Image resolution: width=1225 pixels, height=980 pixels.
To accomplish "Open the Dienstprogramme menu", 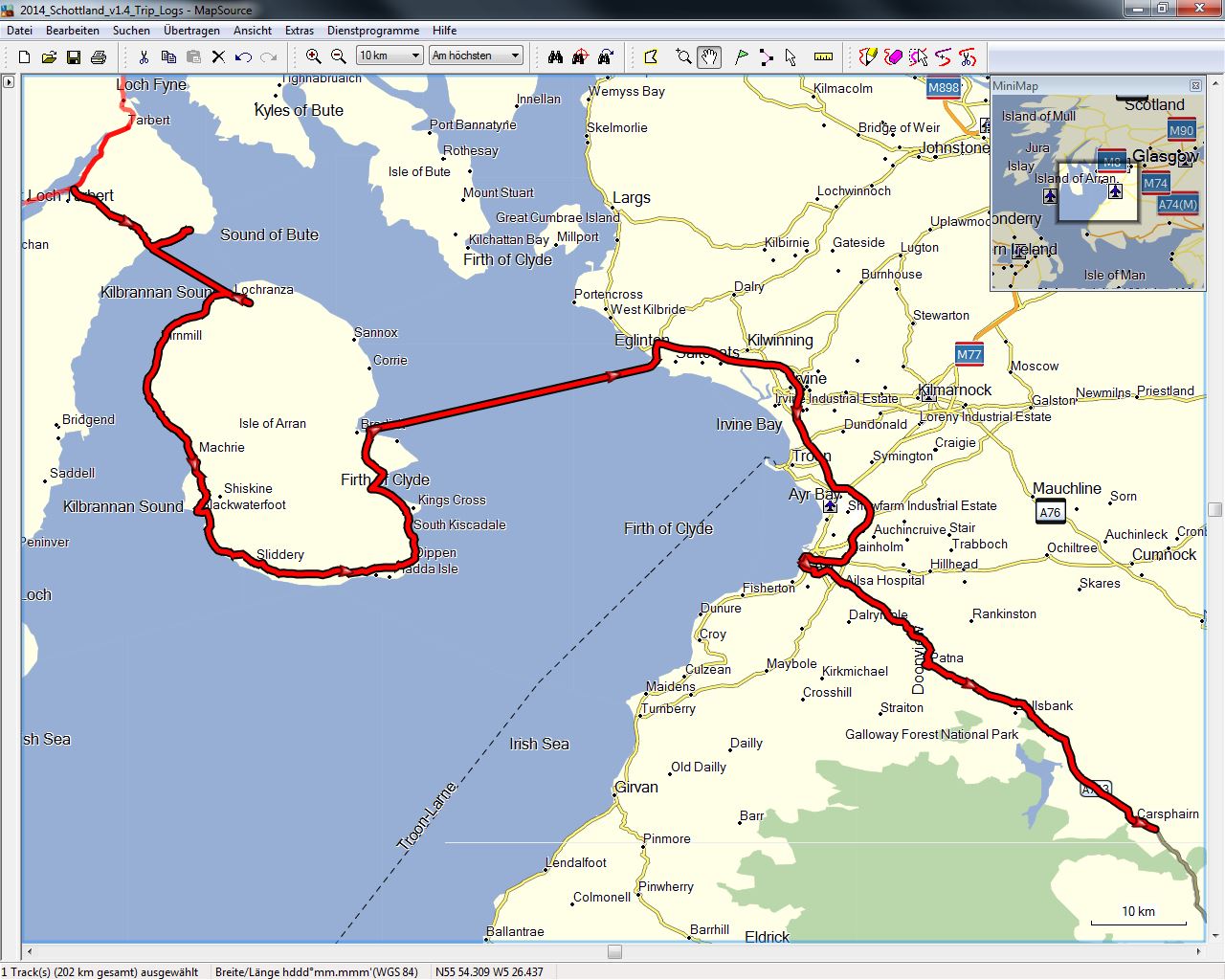I will pos(373,31).
